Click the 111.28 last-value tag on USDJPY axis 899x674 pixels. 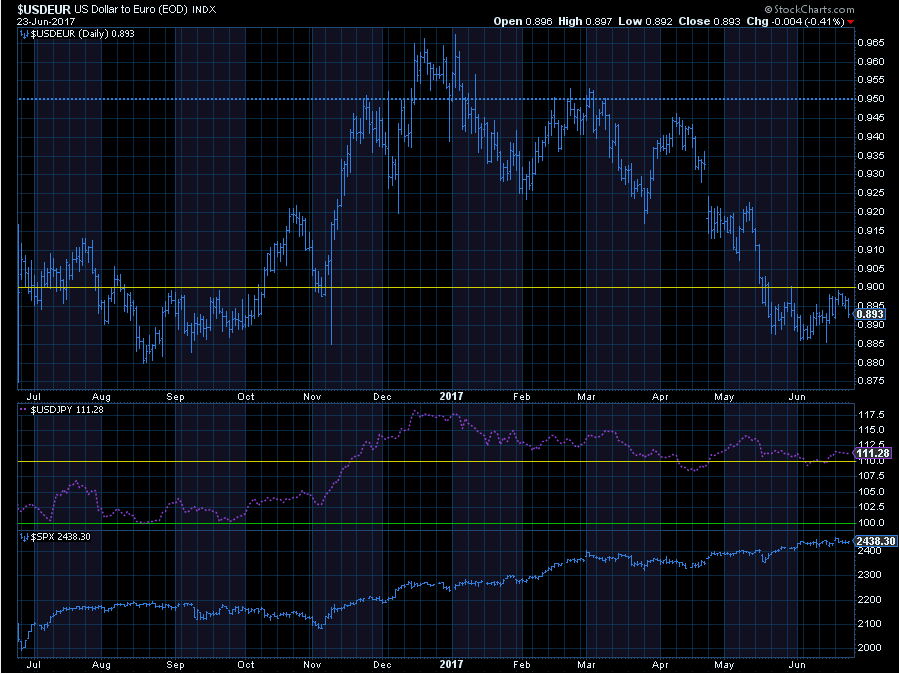click(873, 453)
